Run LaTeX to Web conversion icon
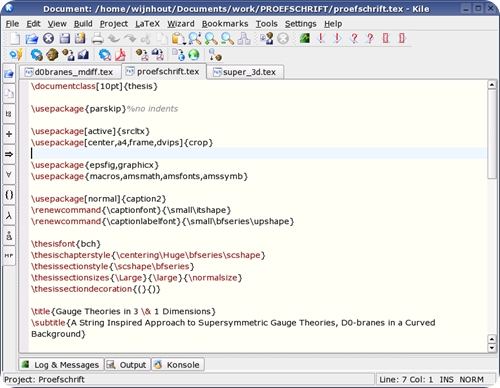500x388 pixels. click(x=178, y=55)
